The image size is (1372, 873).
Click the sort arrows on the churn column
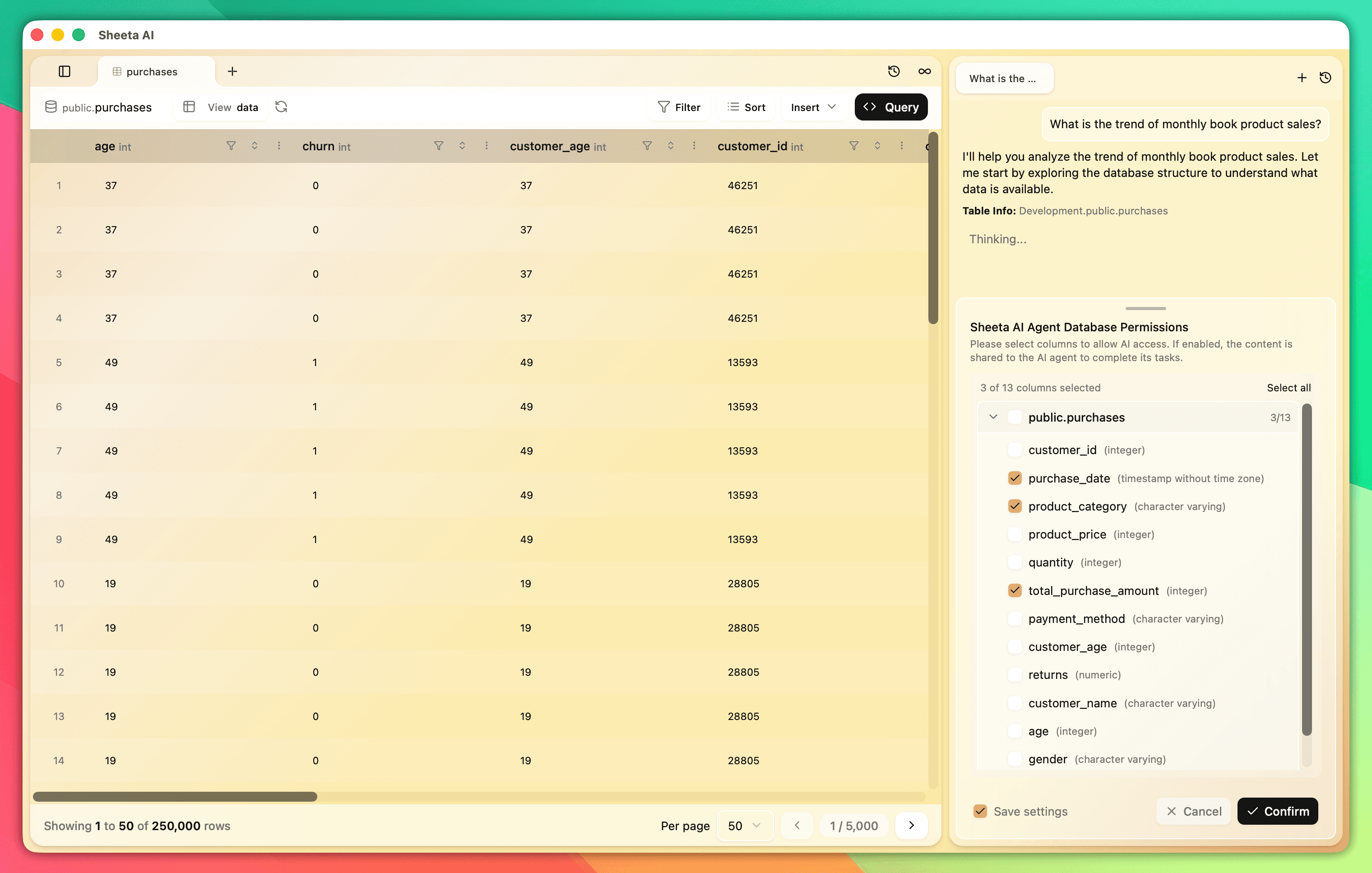point(462,146)
